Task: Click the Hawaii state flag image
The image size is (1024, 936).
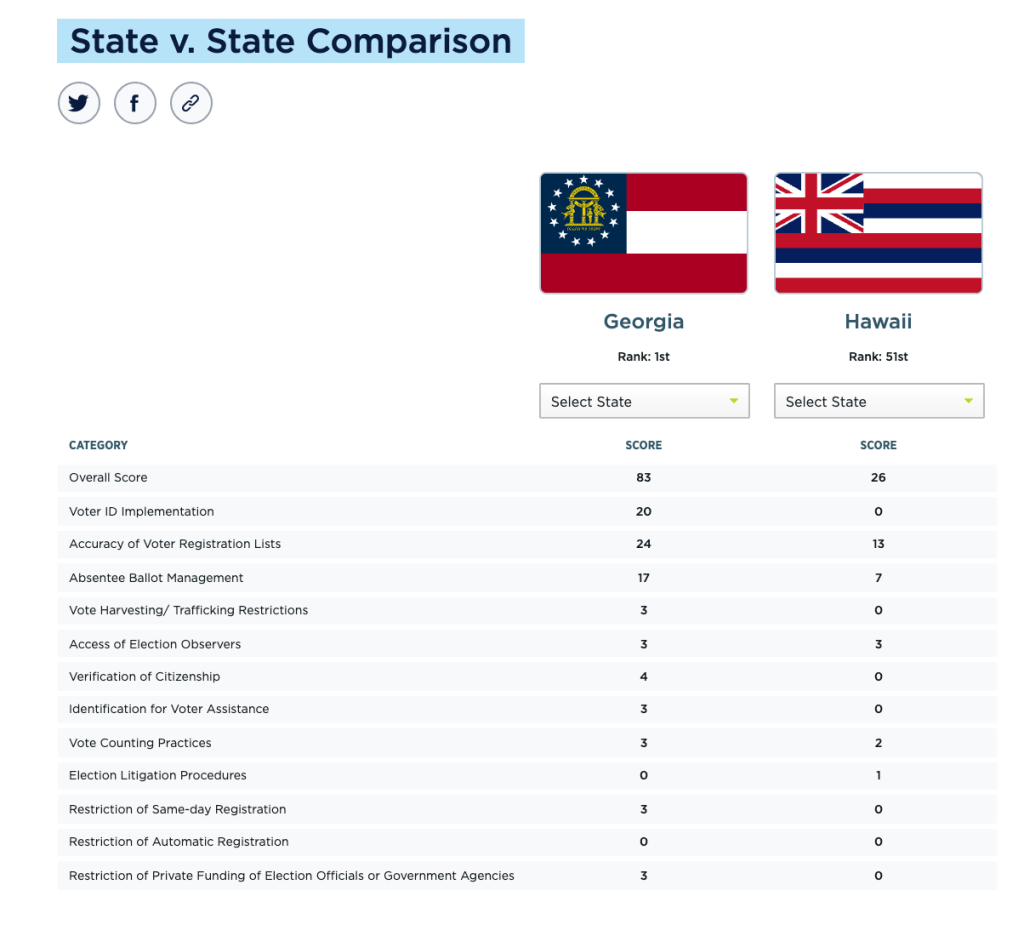Action: [878, 233]
